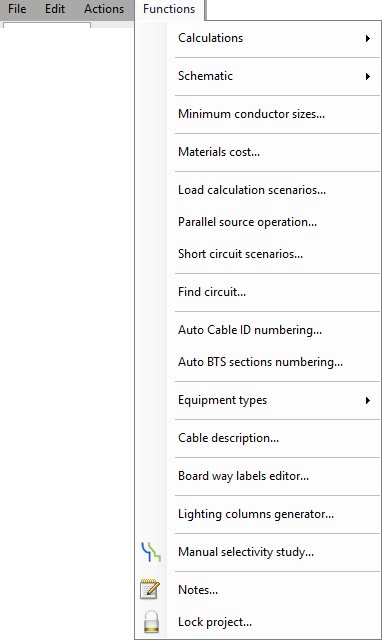The width and height of the screenshot is (382, 640).
Task: Open the File menu
Action: [x=17, y=9]
